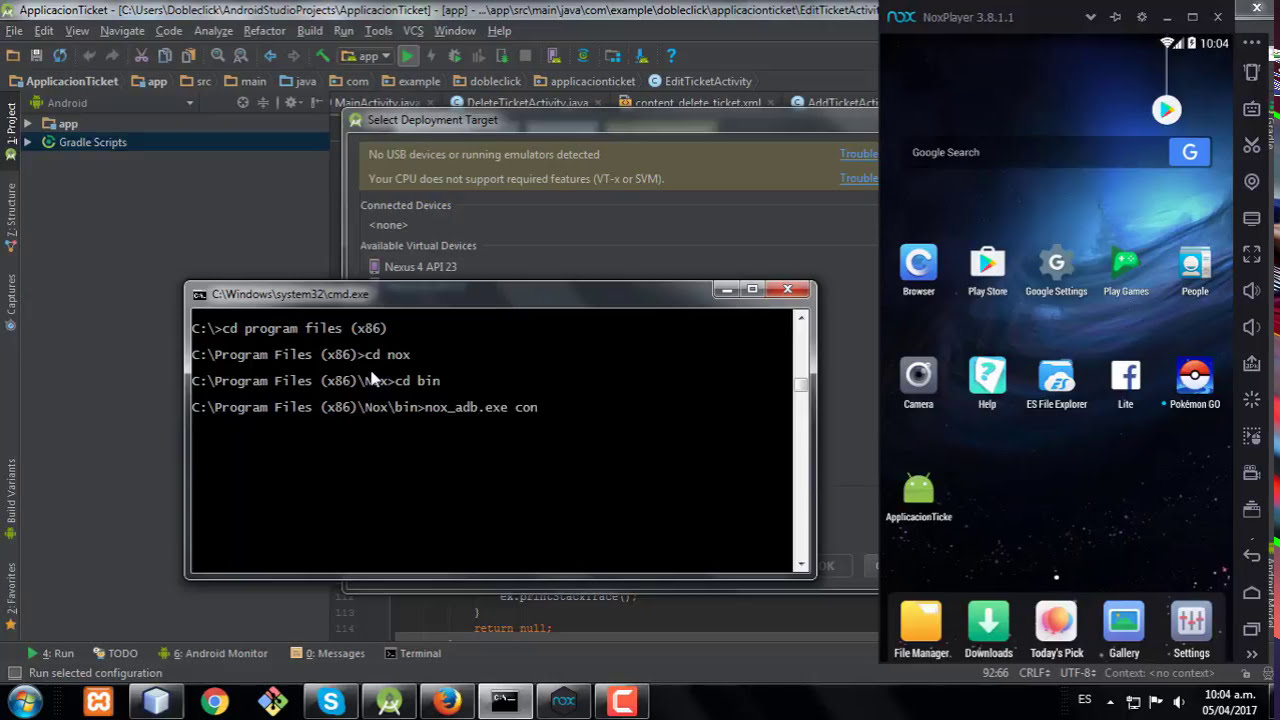Open Gallery from the Nox dock
This screenshot has width=1280, height=720.
tap(1123, 630)
